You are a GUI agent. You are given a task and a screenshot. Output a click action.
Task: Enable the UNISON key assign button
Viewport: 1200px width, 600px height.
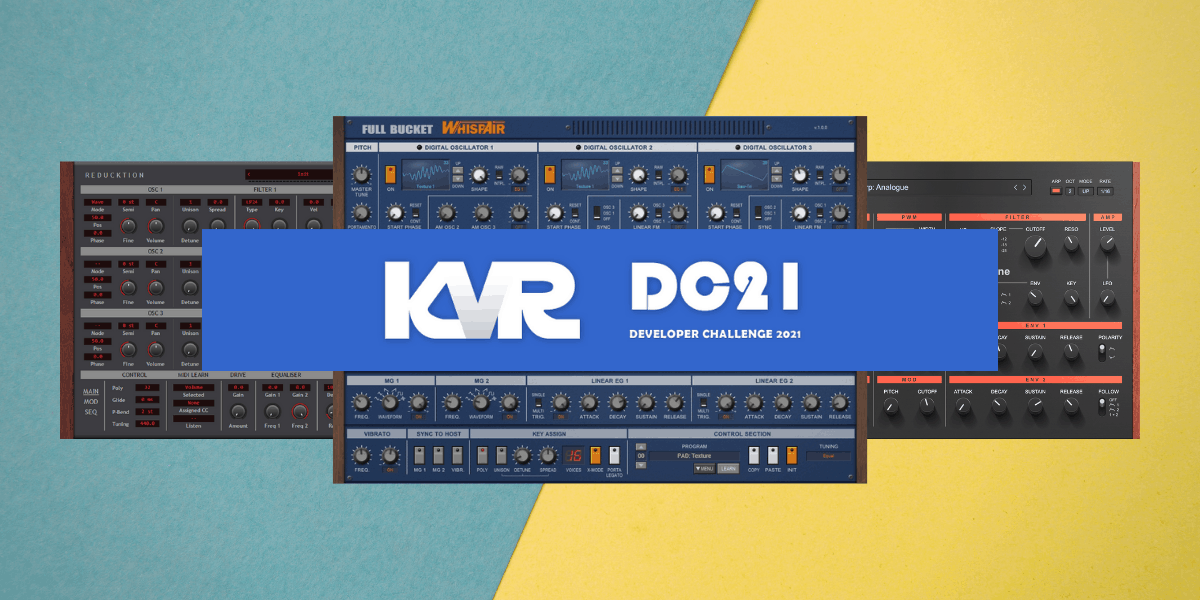click(501, 455)
